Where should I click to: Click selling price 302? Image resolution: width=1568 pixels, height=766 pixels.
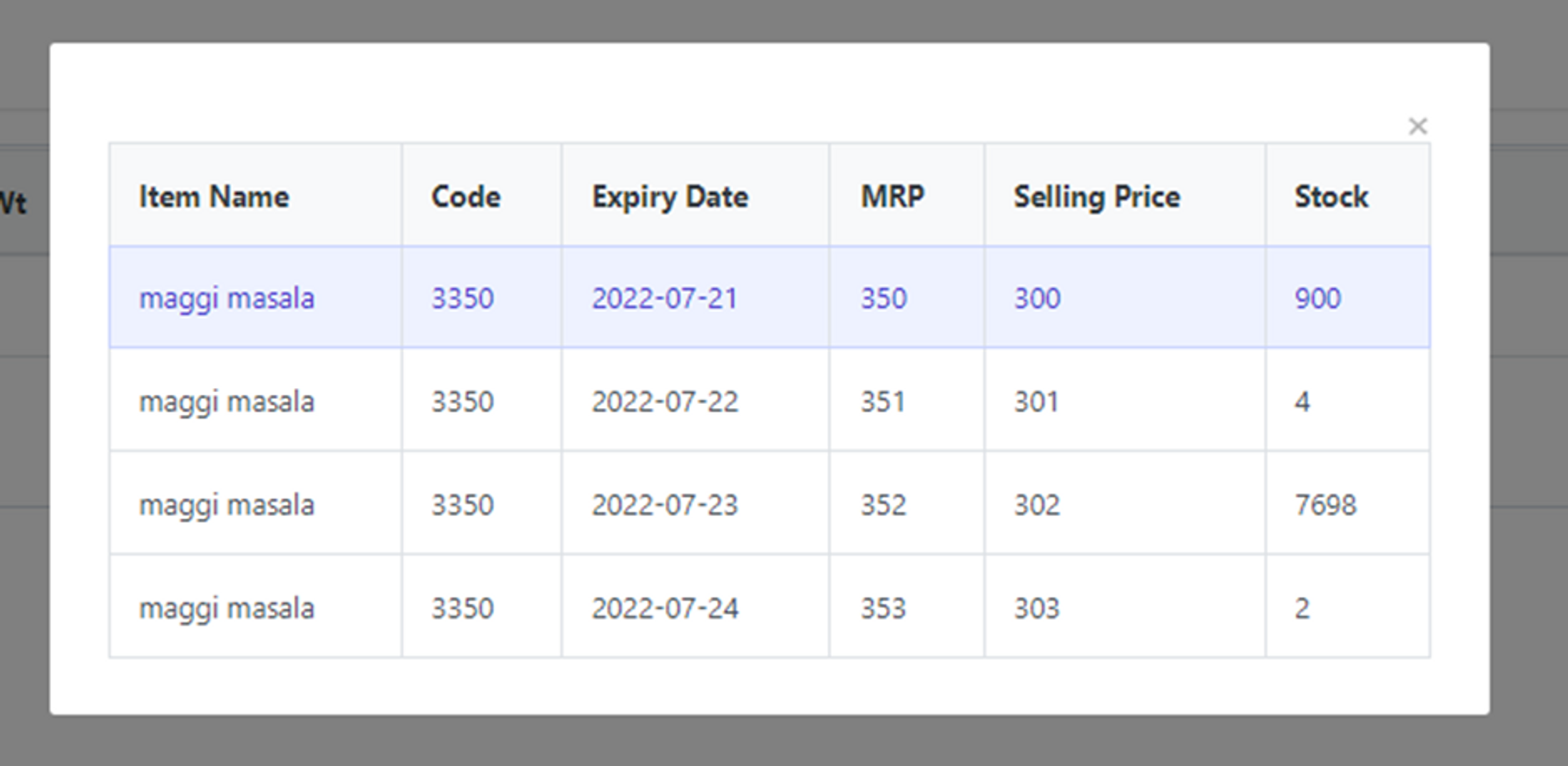point(1037,505)
